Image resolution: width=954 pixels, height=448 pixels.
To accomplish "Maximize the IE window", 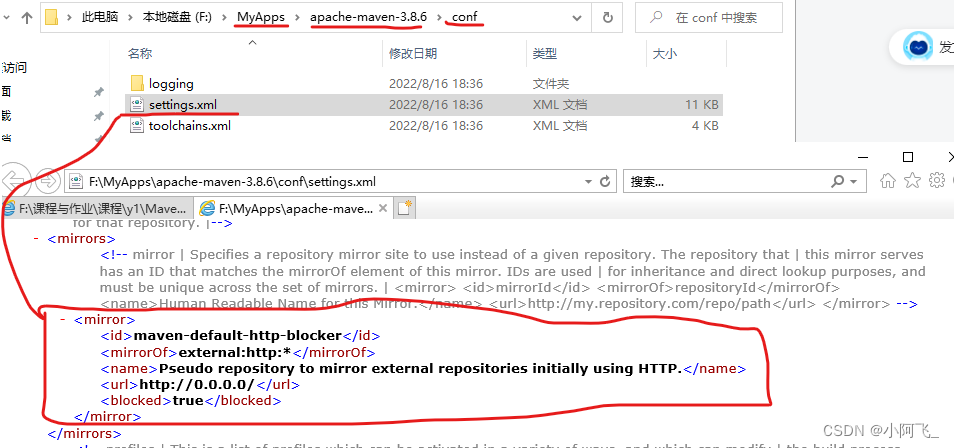I will pos(908,157).
